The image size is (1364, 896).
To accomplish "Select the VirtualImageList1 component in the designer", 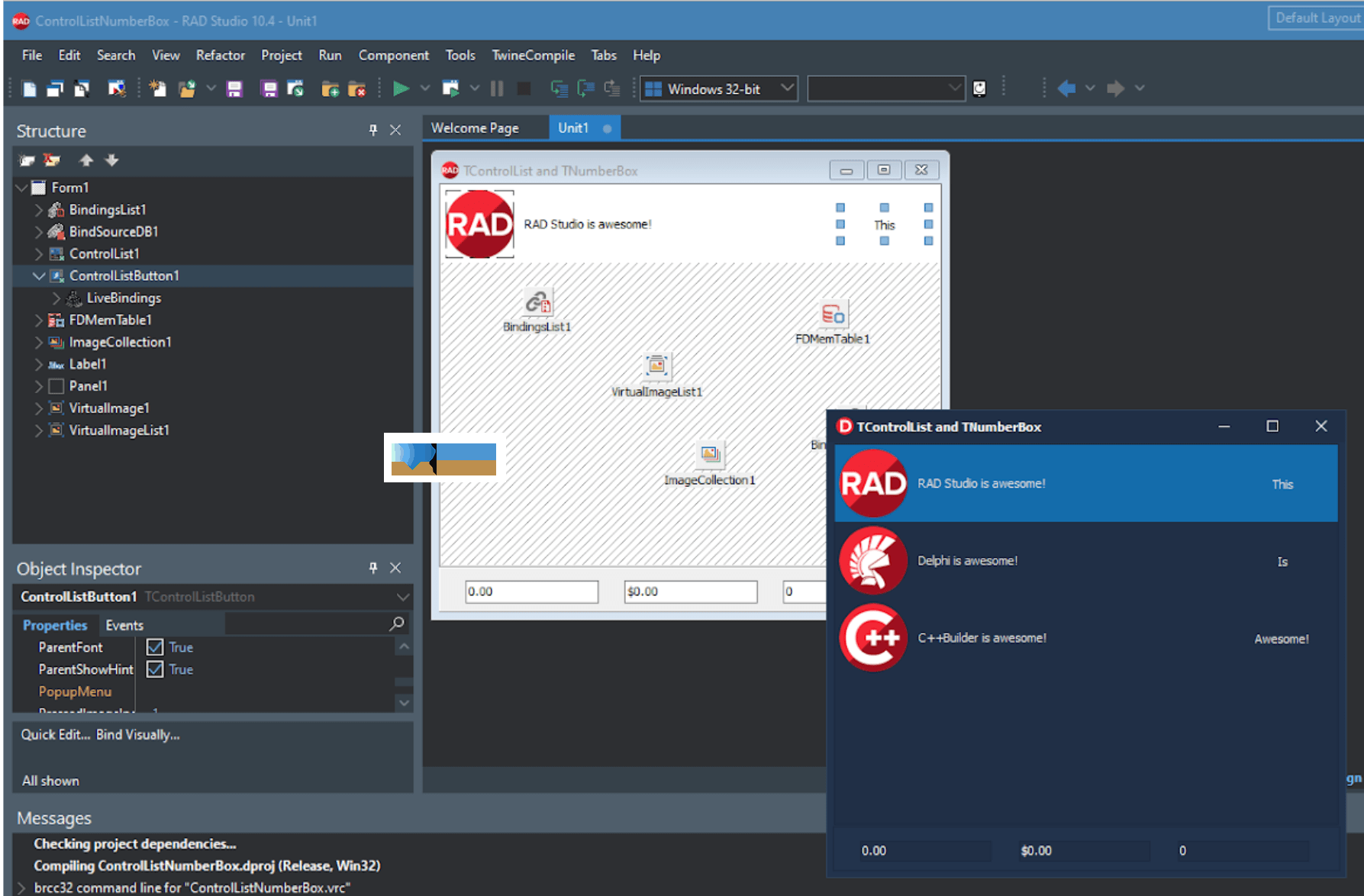I will pos(656,366).
